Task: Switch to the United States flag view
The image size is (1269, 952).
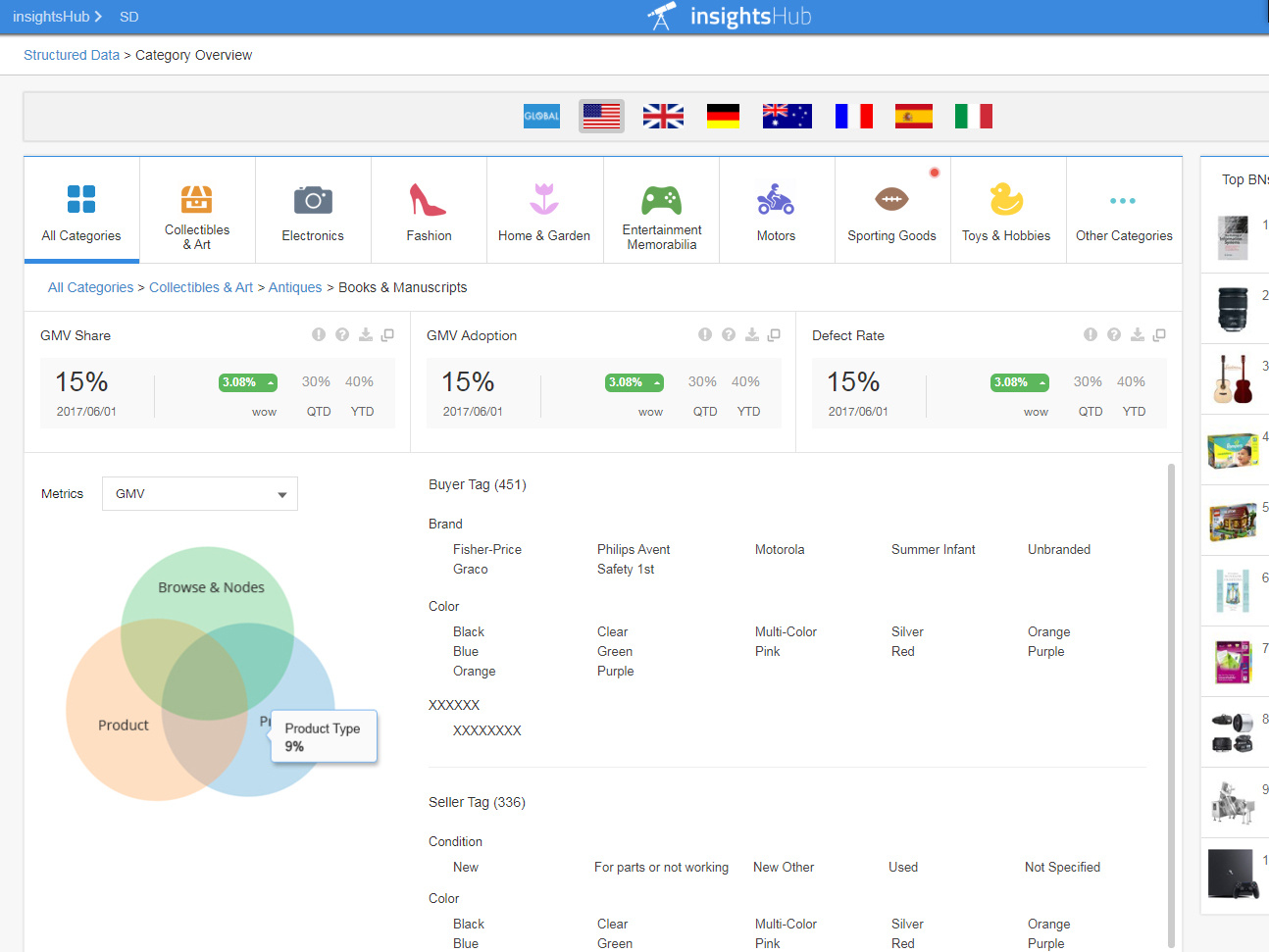Action: (x=600, y=115)
